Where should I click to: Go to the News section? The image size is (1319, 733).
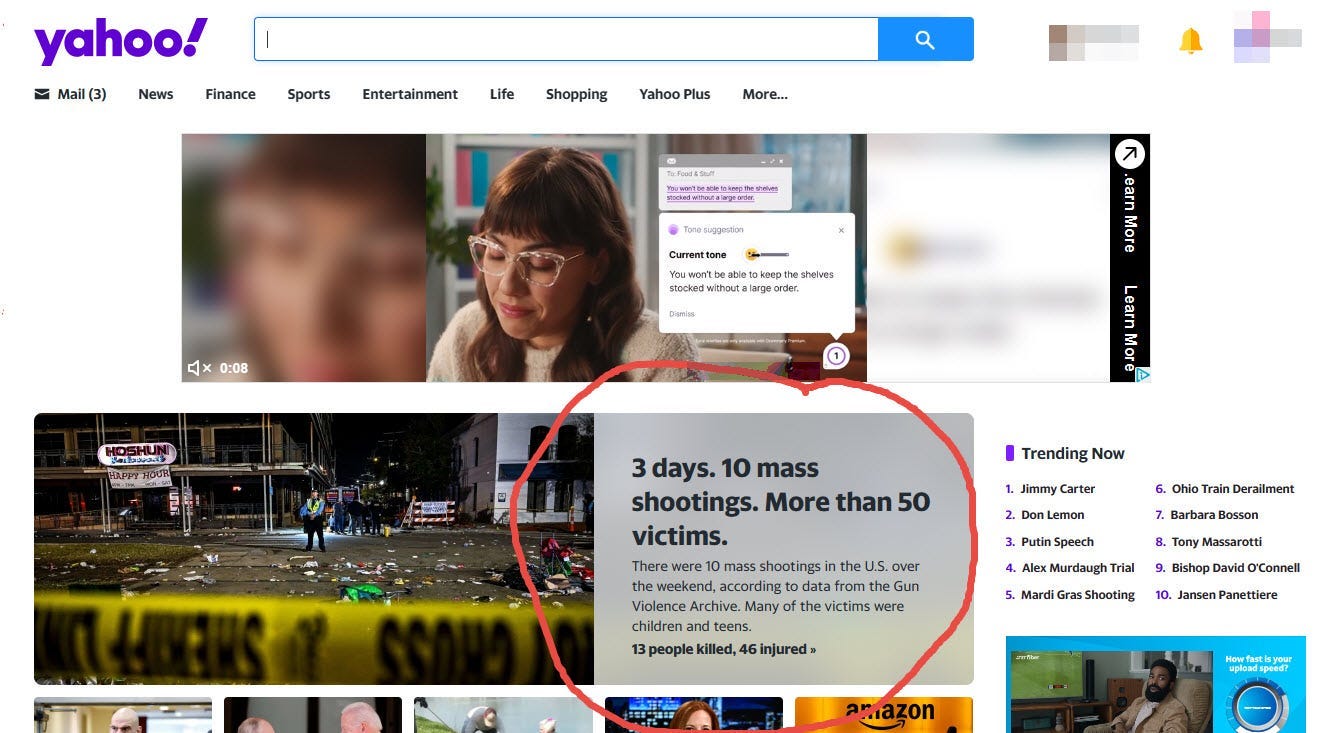point(155,94)
